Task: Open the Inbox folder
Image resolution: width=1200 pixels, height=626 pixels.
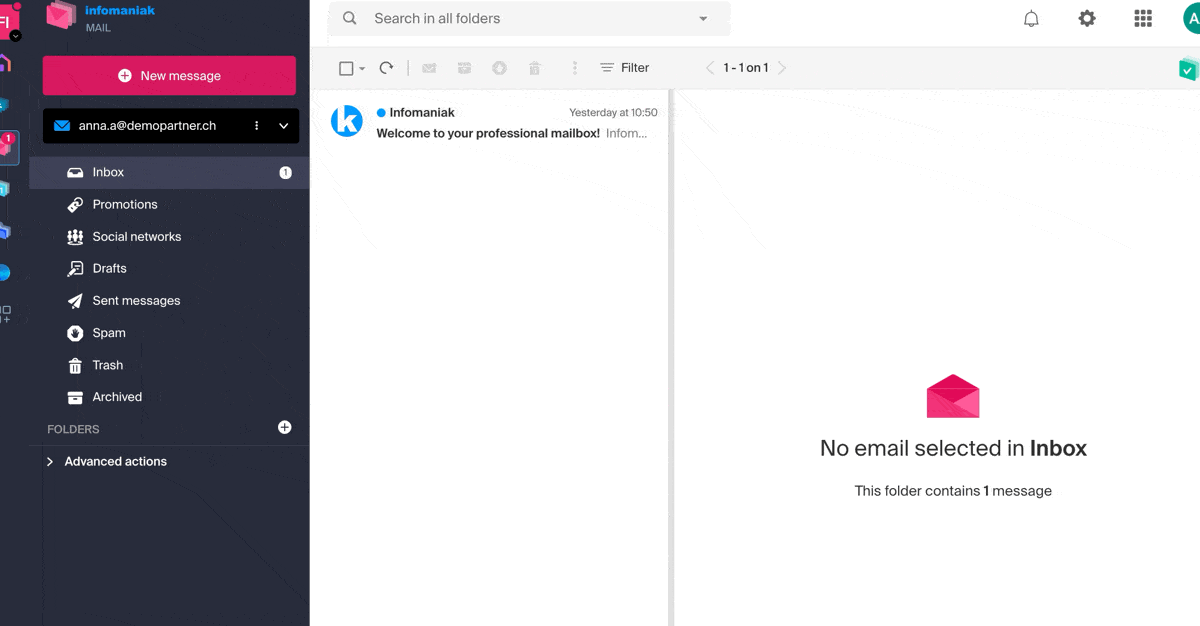Action: (169, 172)
